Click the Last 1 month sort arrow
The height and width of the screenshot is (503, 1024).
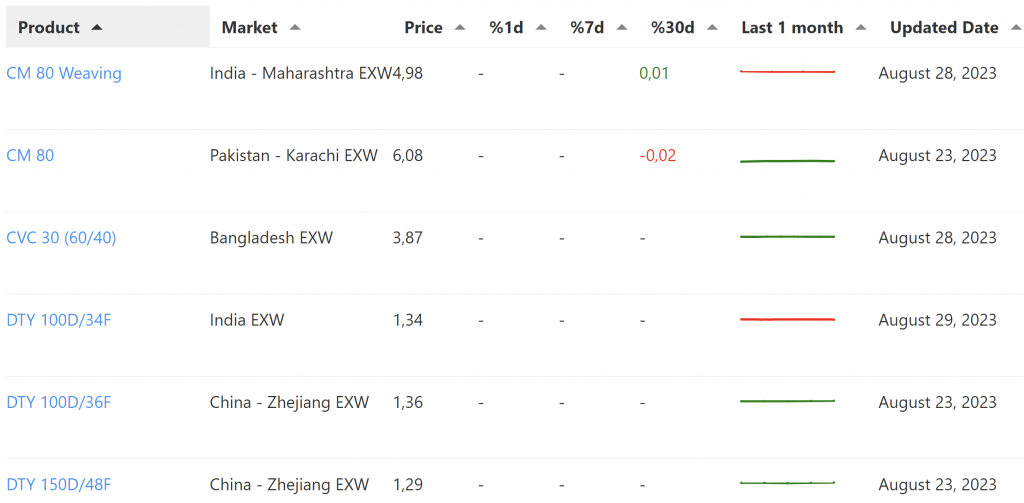click(861, 28)
